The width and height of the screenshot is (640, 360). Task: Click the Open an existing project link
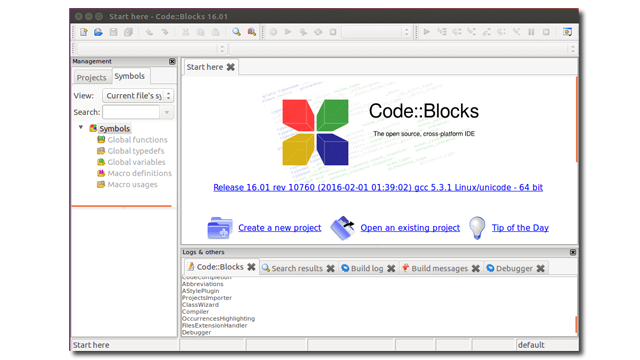410,228
